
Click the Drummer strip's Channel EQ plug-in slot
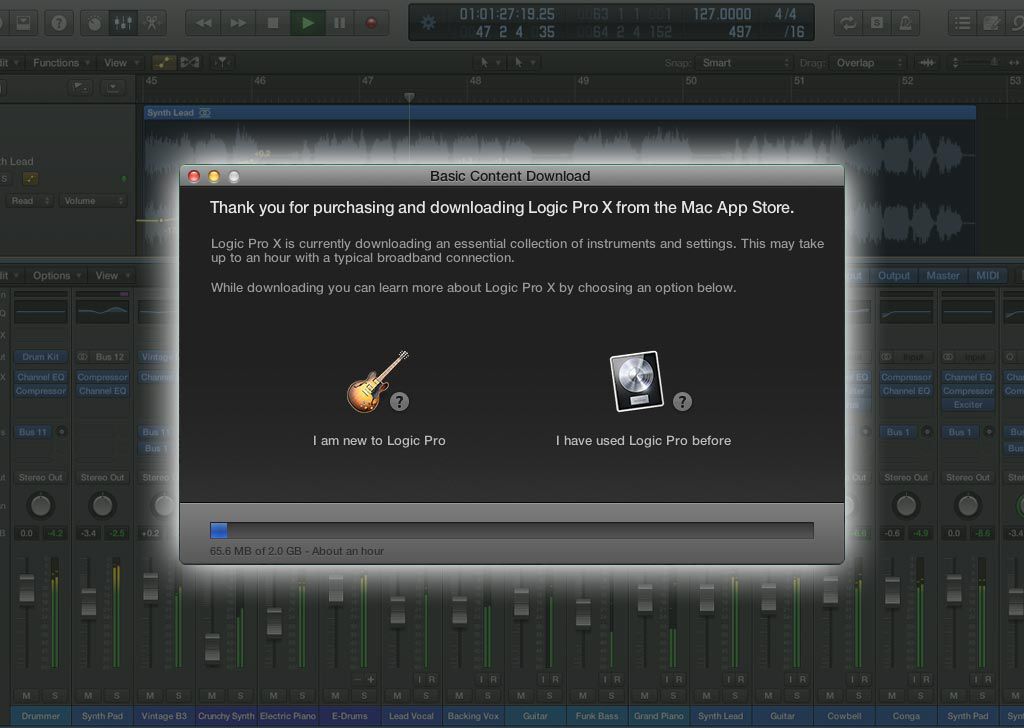[40, 377]
